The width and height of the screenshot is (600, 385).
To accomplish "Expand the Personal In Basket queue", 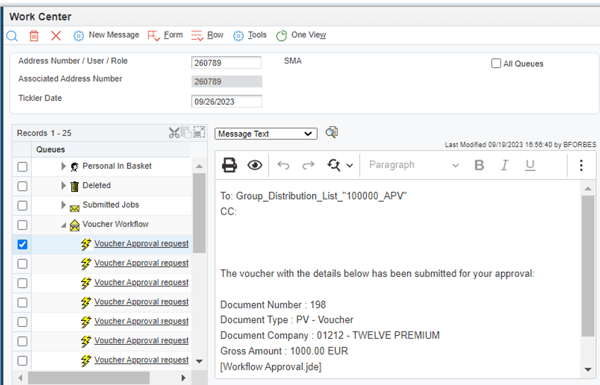I will [x=64, y=166].
